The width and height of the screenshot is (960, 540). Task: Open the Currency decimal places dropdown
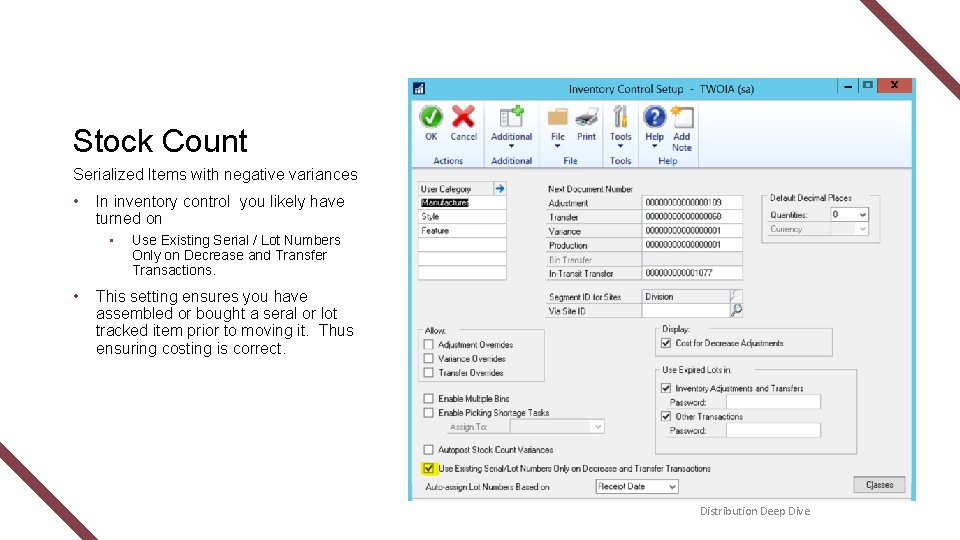[x=862, y=229]
